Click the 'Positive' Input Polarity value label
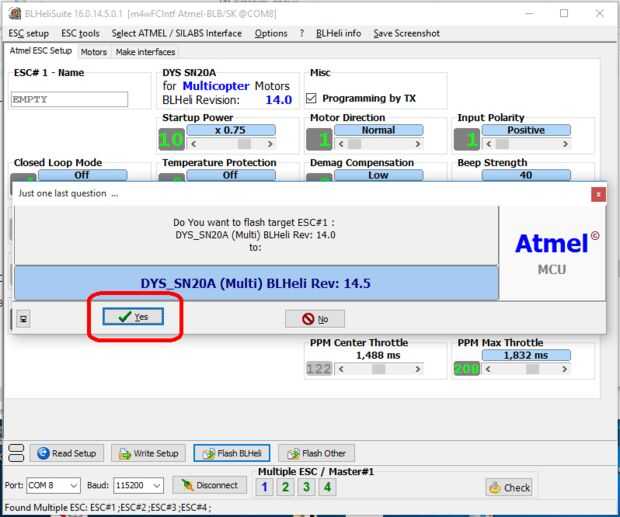This screenshot has height=517, width=620. pos(526,130)
